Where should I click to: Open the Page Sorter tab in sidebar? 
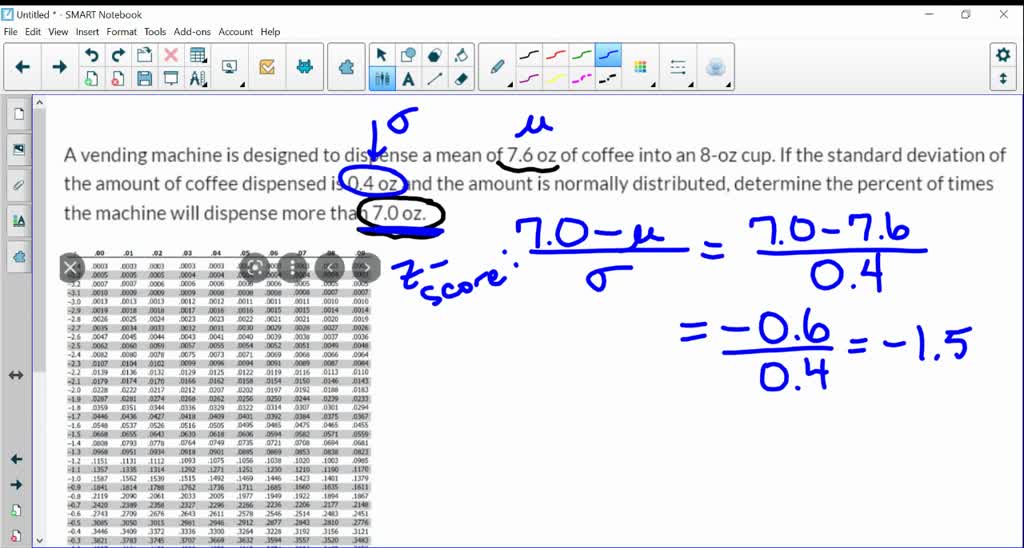point(19,114)
